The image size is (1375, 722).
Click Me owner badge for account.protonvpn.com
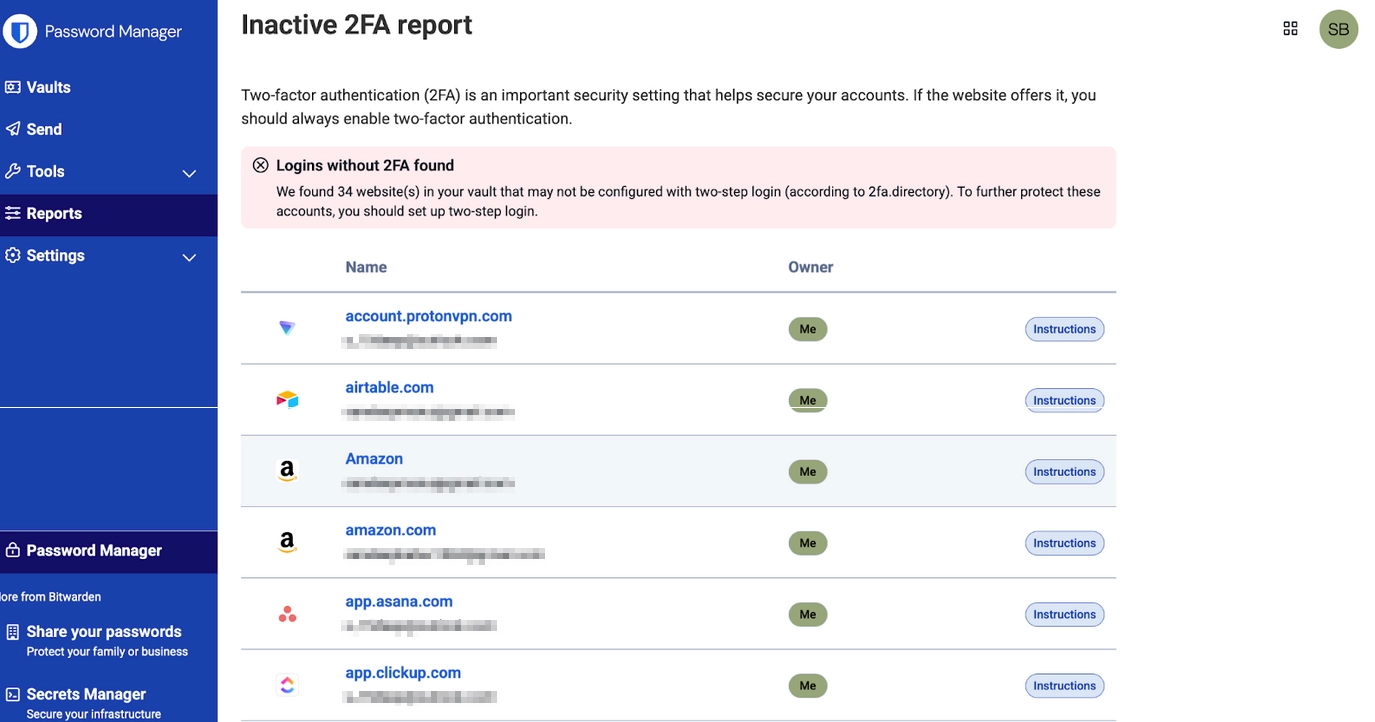point(808,329)
